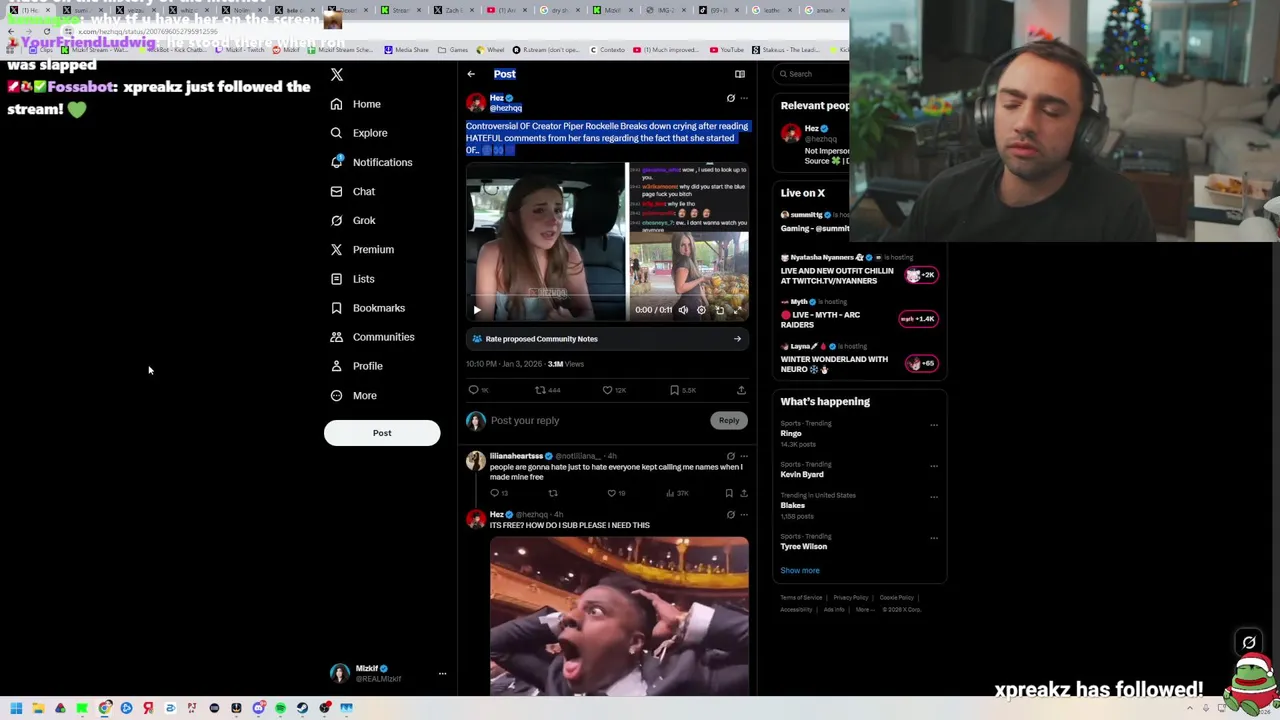This screenshot has height=720, width=1280.
Task: Click the white Post button
Action: pyautogui.click(x=382, y=433)
